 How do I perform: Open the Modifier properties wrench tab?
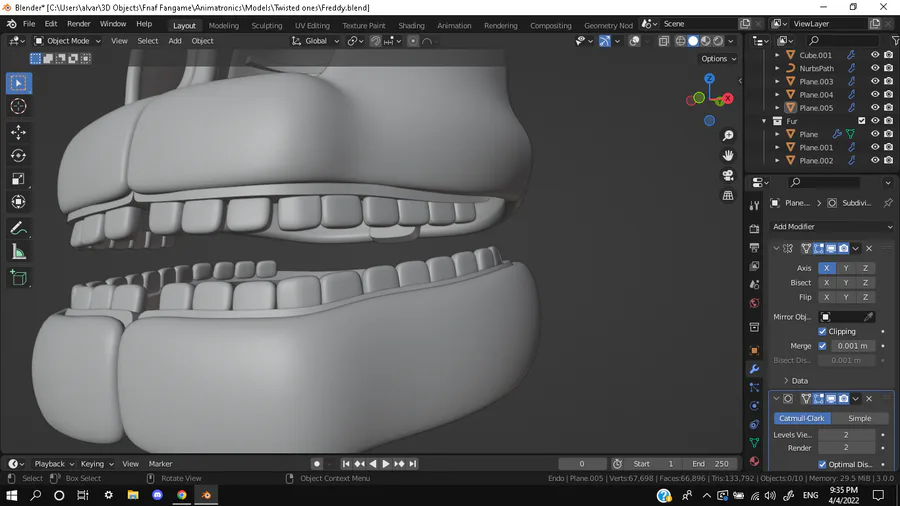(754, 369)
